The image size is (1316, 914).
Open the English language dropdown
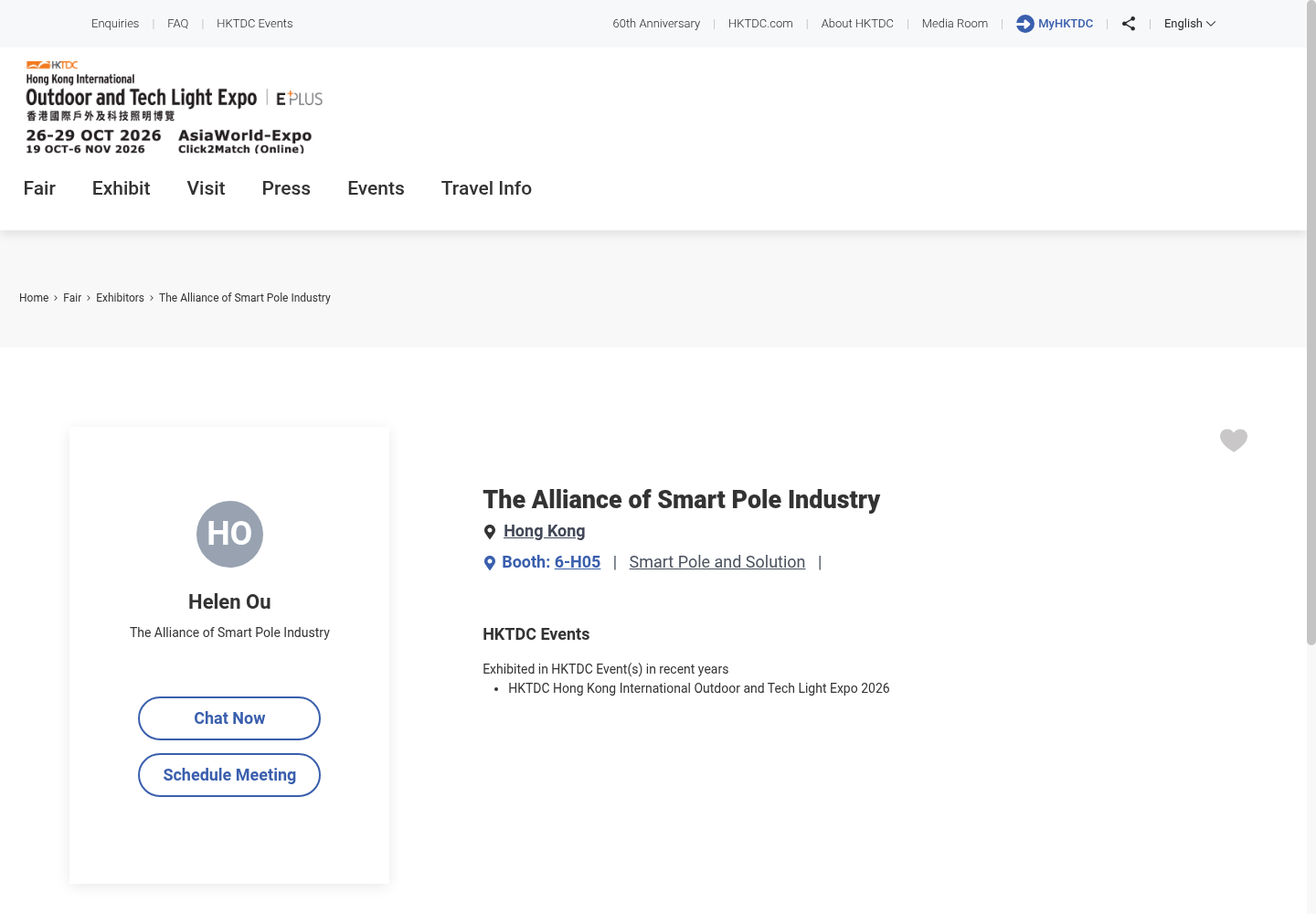tap(1189, 24)
